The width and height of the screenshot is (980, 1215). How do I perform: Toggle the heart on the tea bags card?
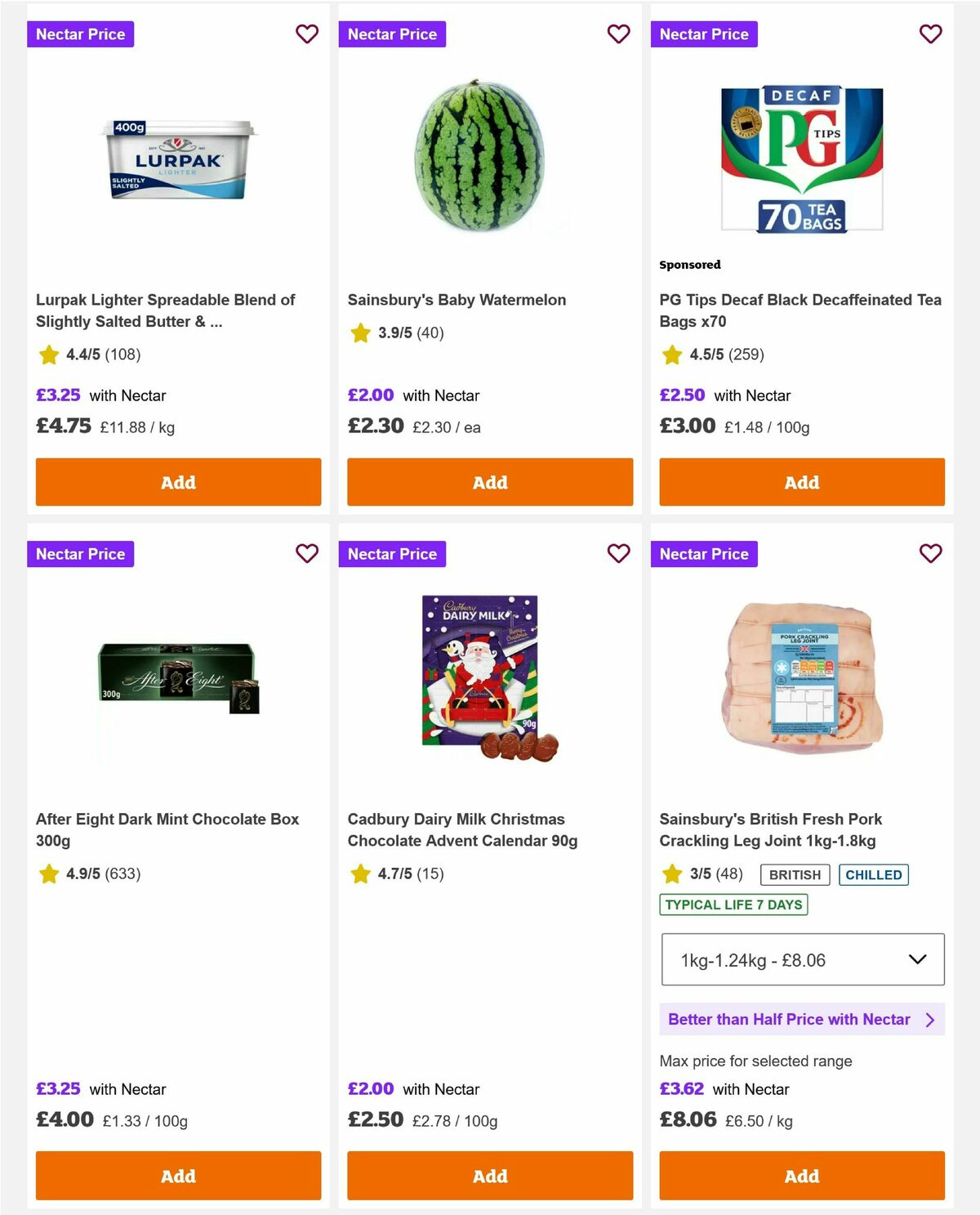pos(930,34)
